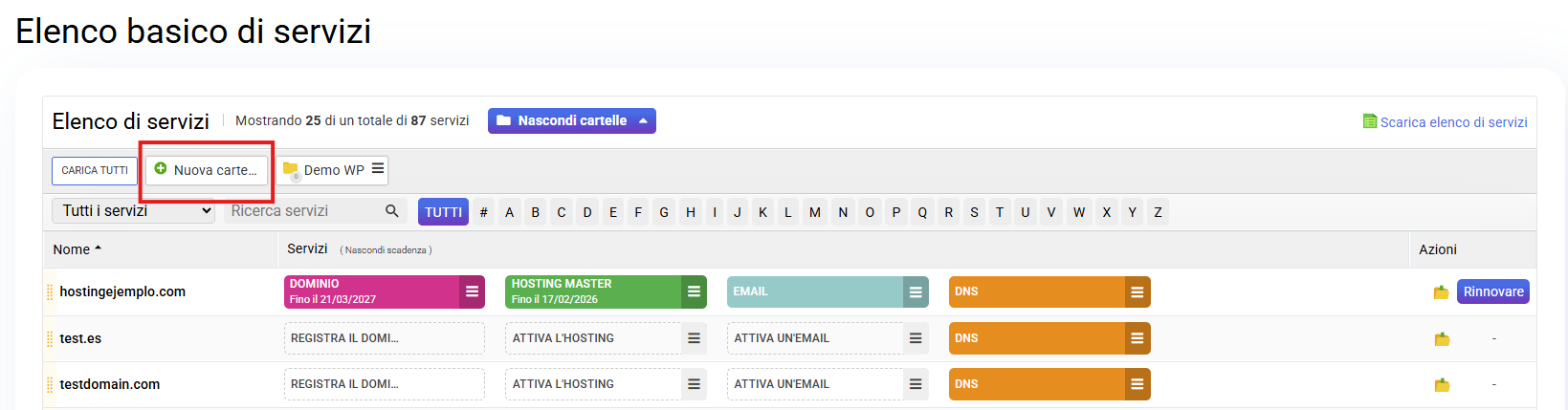Click the Ricerca servizi search field
The width and height of the screenshot is (1568, 410).
(304, 211)
